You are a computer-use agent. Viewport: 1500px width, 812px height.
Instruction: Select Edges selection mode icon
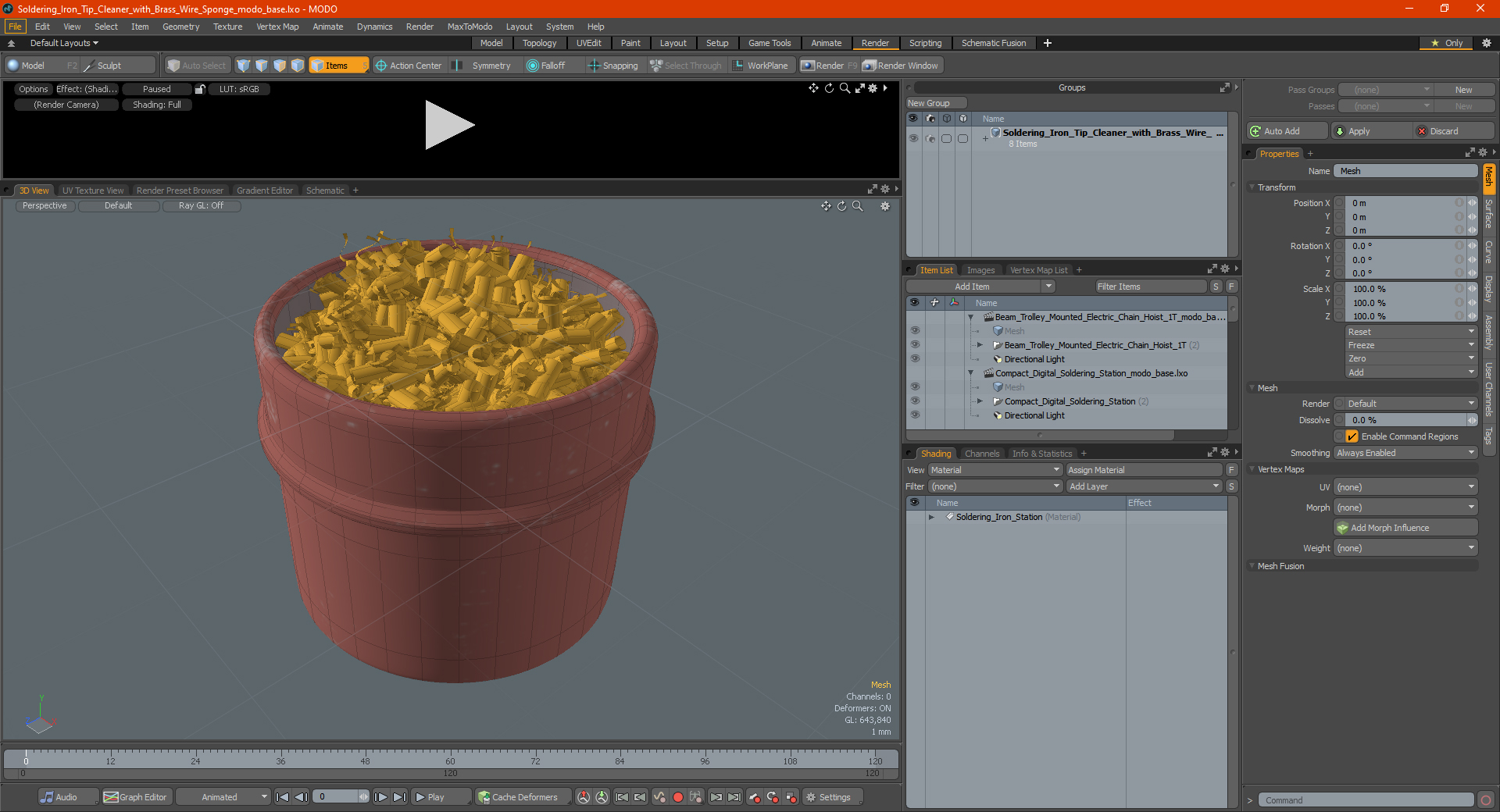pyautogui.click(x=262, y=66)
